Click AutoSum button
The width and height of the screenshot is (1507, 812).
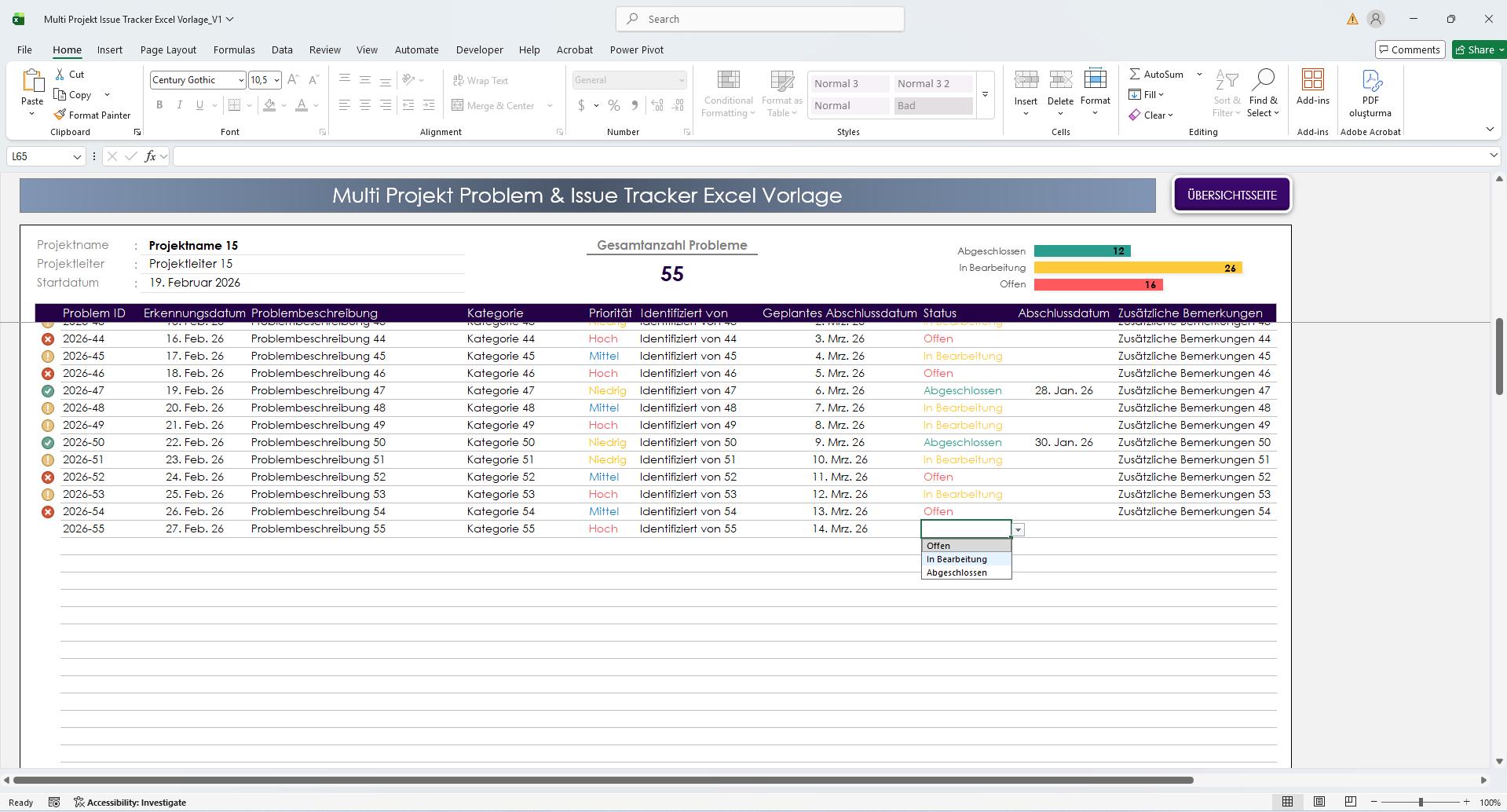coord(1156,74)
